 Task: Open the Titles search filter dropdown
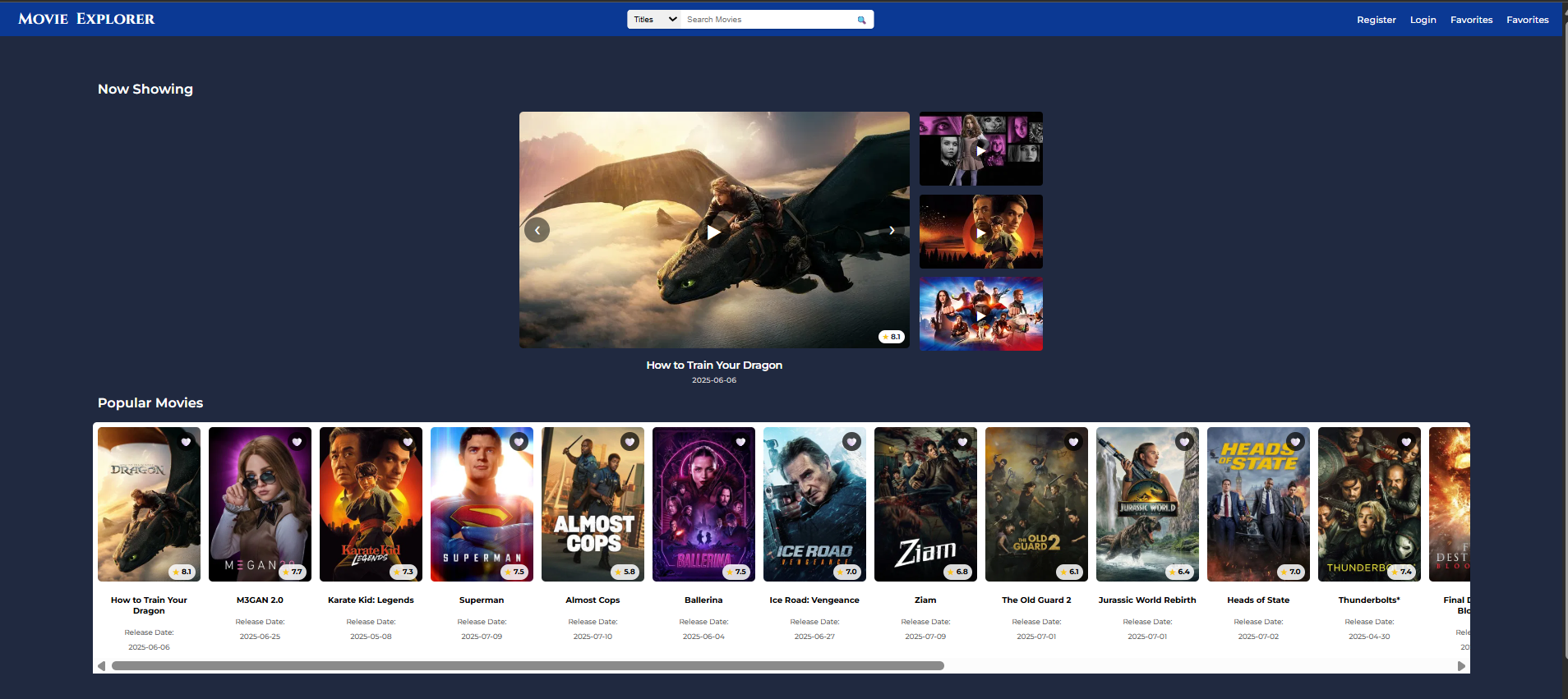coord(655,20)
